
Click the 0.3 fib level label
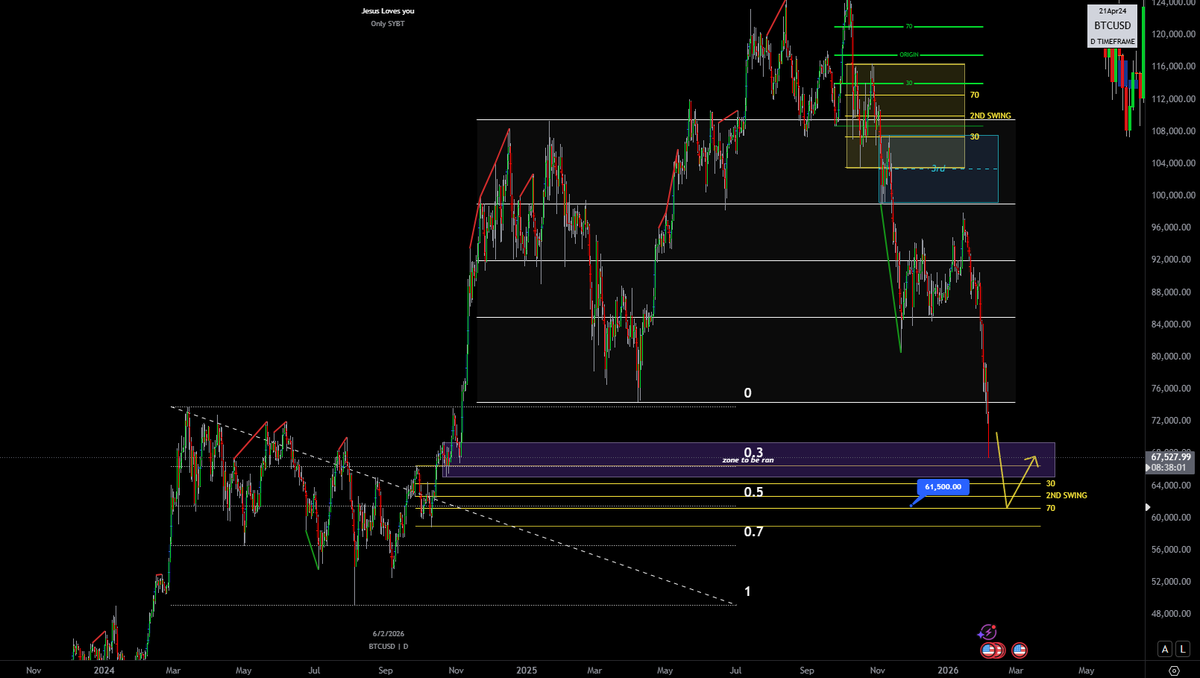pos(754,452)
